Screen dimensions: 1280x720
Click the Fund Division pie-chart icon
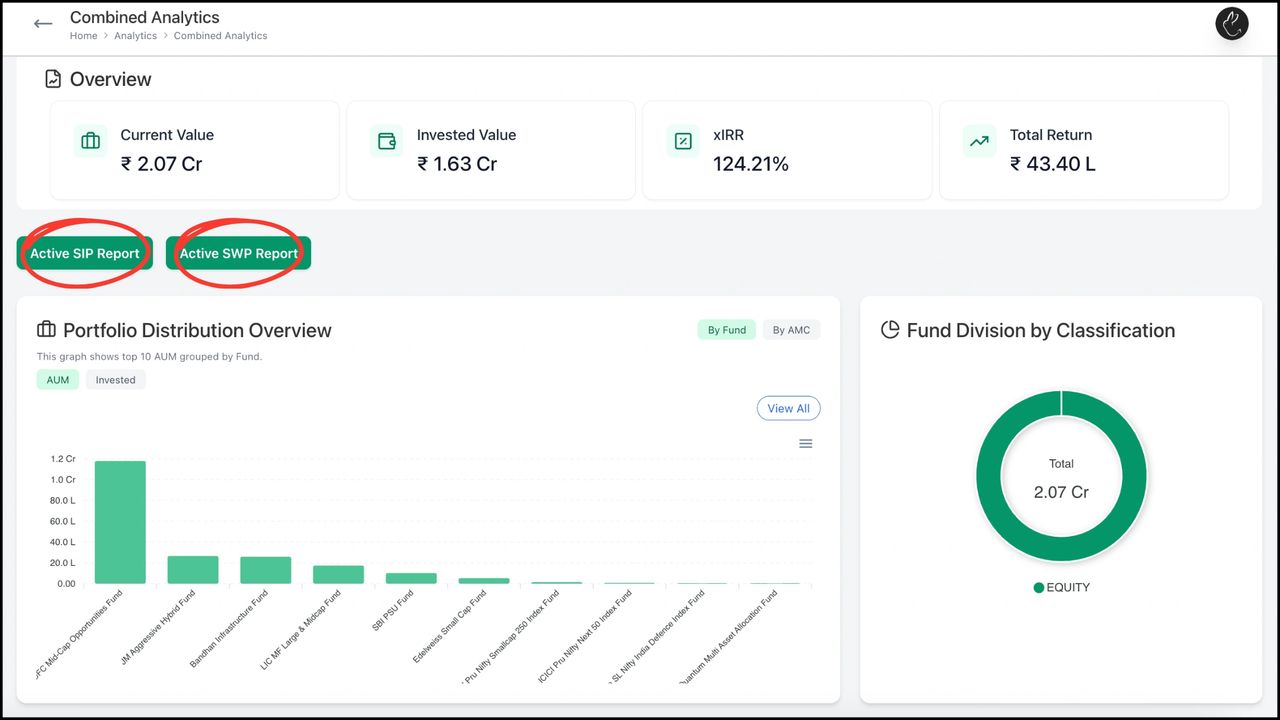(890, 330)
